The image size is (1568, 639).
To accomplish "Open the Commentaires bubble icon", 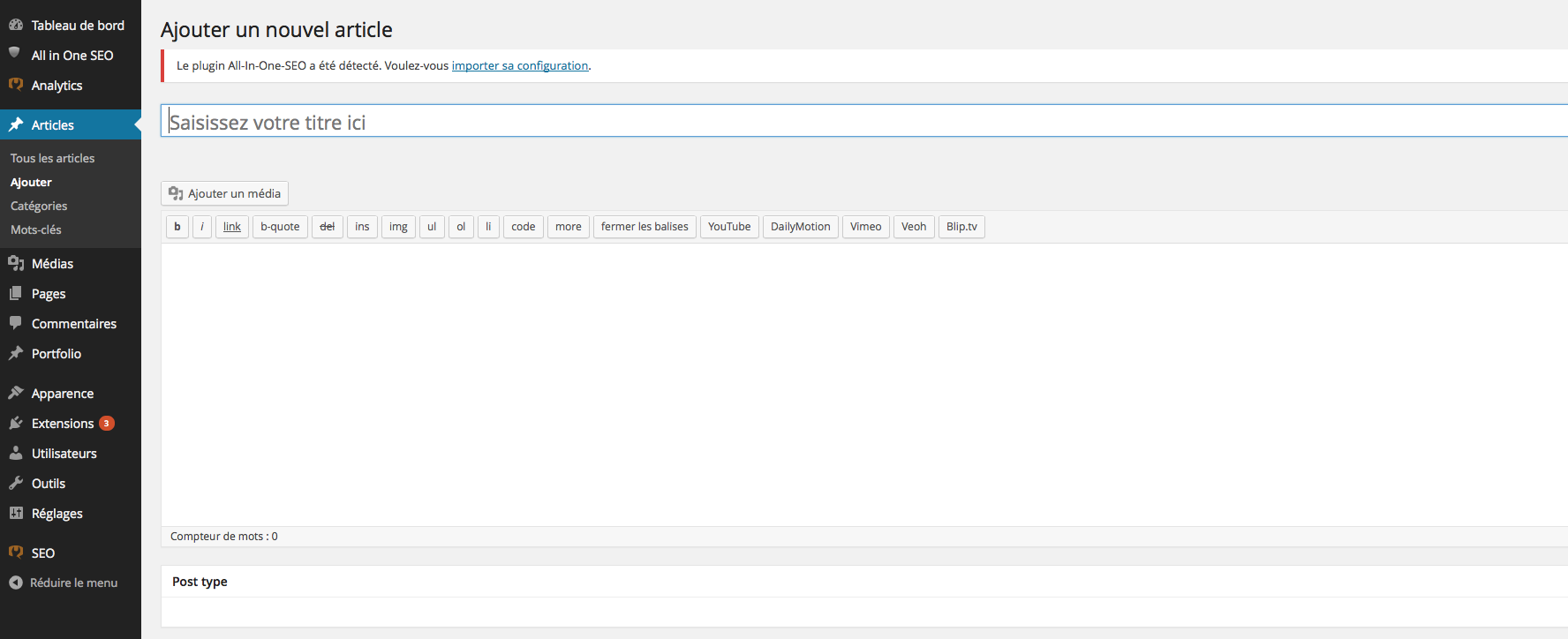I will tap(16, 323).
